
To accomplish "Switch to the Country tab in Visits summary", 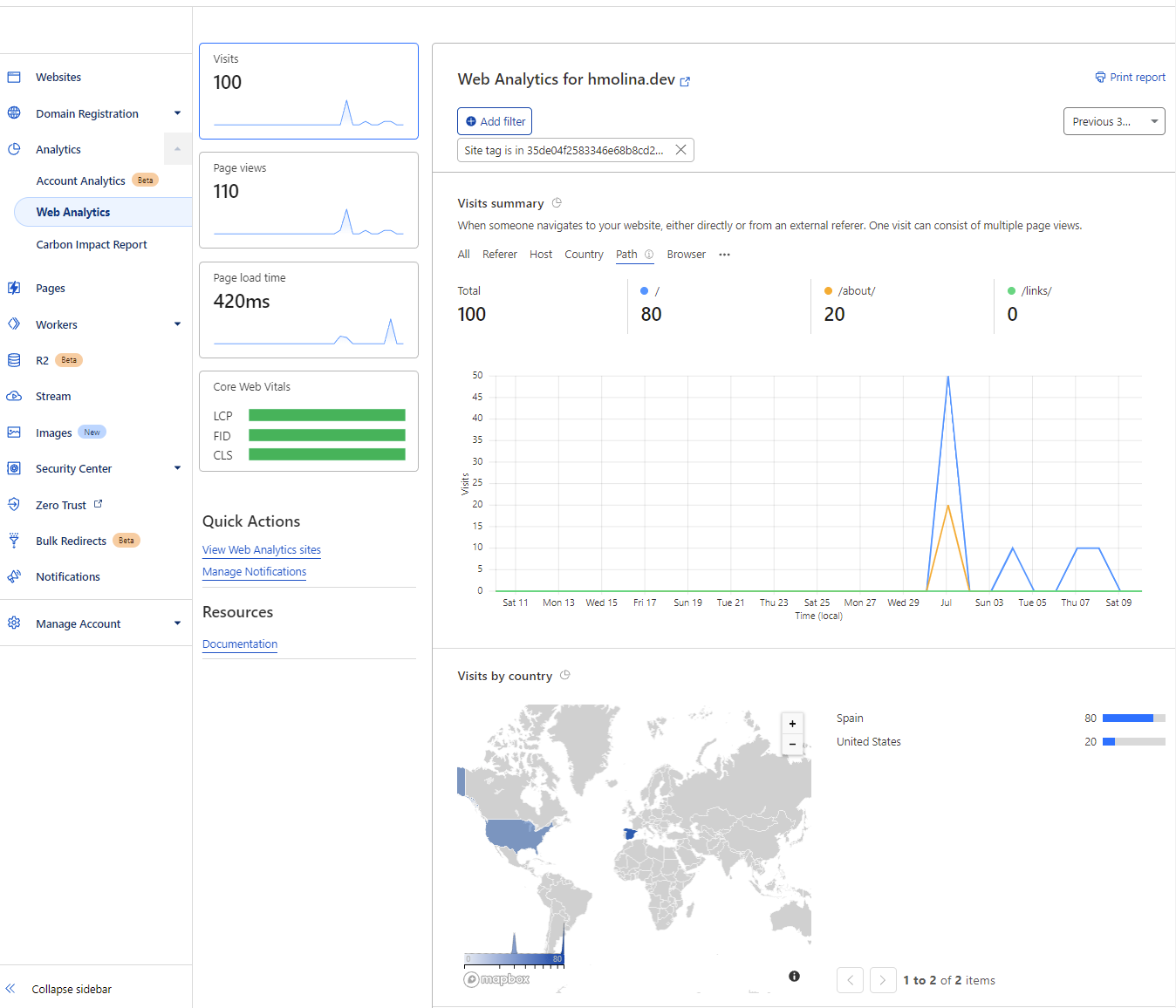I will pyautogui.click(x=584, y=254).
